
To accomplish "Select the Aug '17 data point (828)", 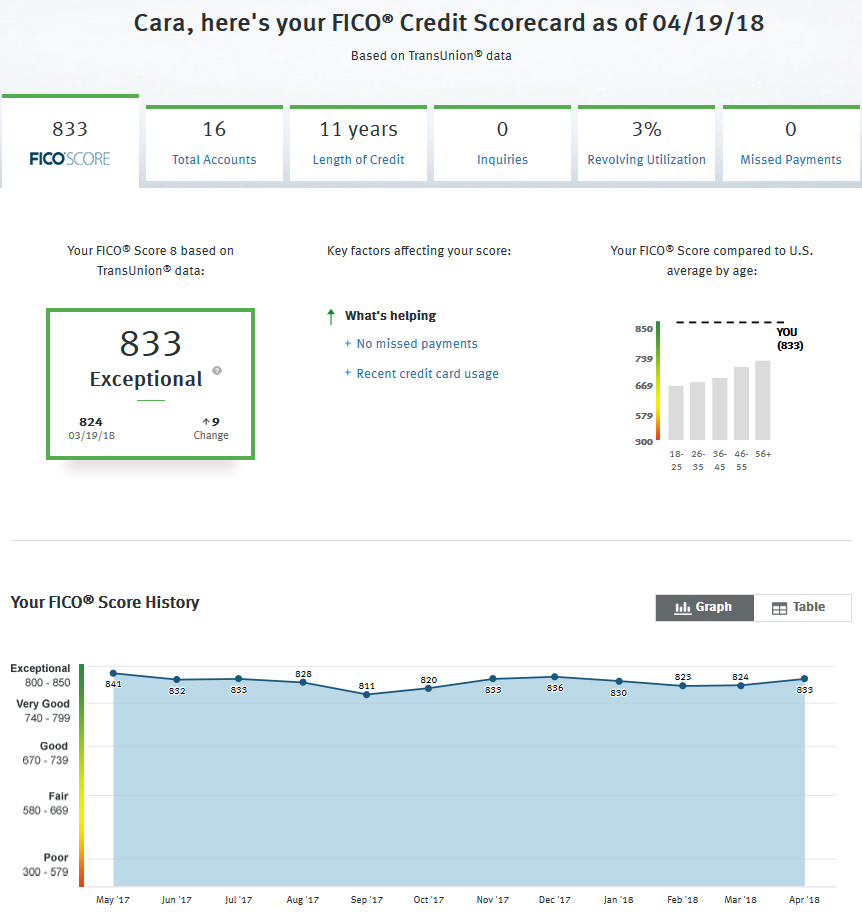I will (x=303, y=682).
